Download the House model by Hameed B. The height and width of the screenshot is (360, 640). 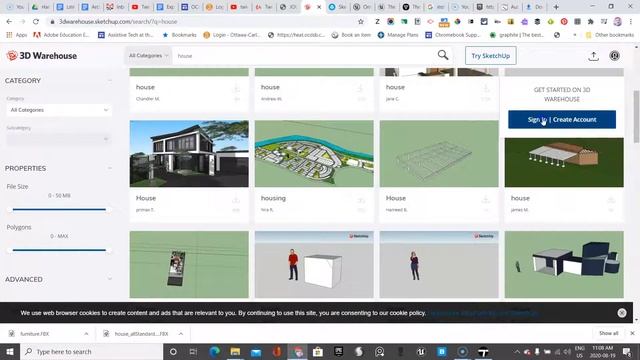point(486,200)
